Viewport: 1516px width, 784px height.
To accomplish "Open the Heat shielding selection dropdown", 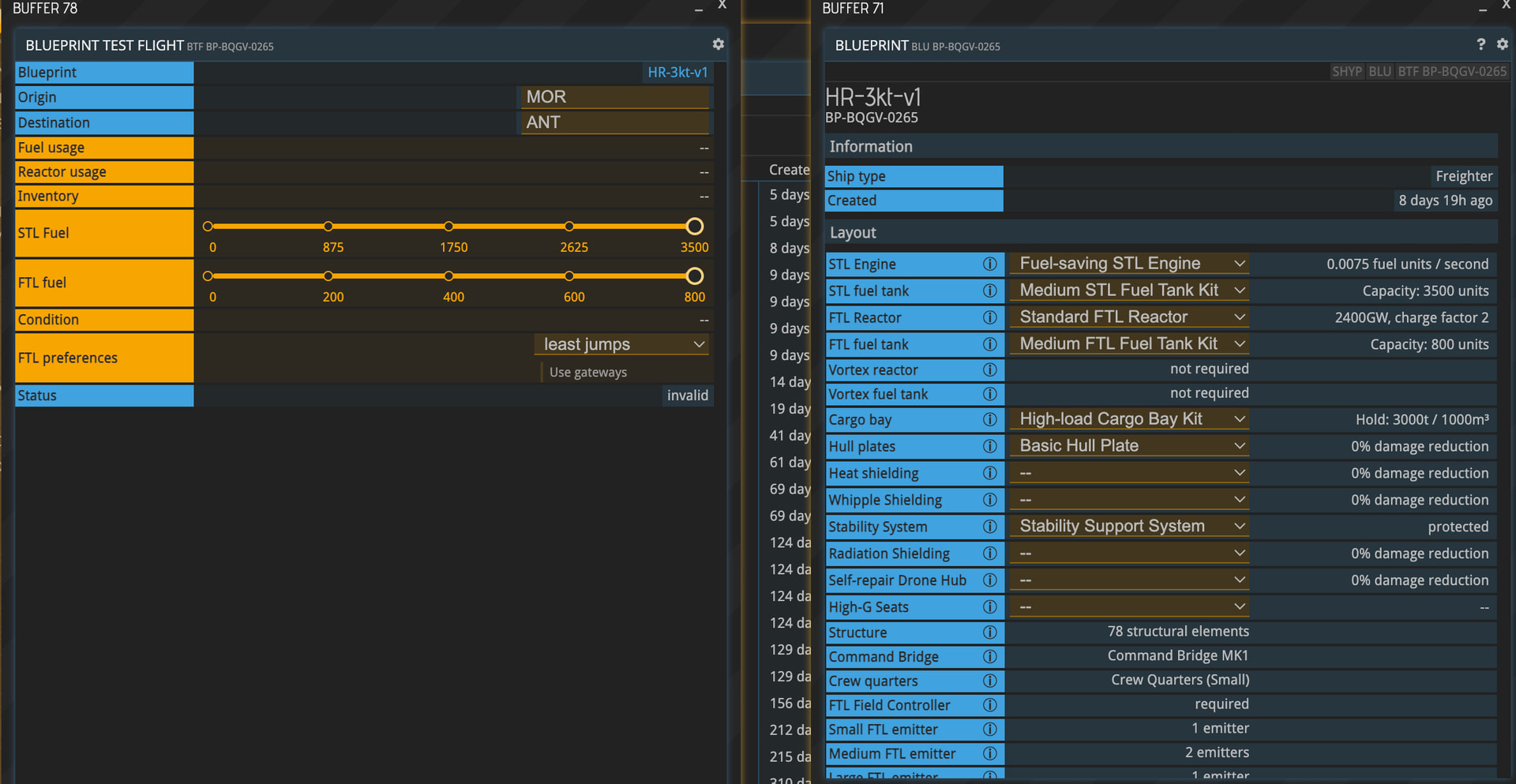I will pyautogui.click(x=1130, y=473).
